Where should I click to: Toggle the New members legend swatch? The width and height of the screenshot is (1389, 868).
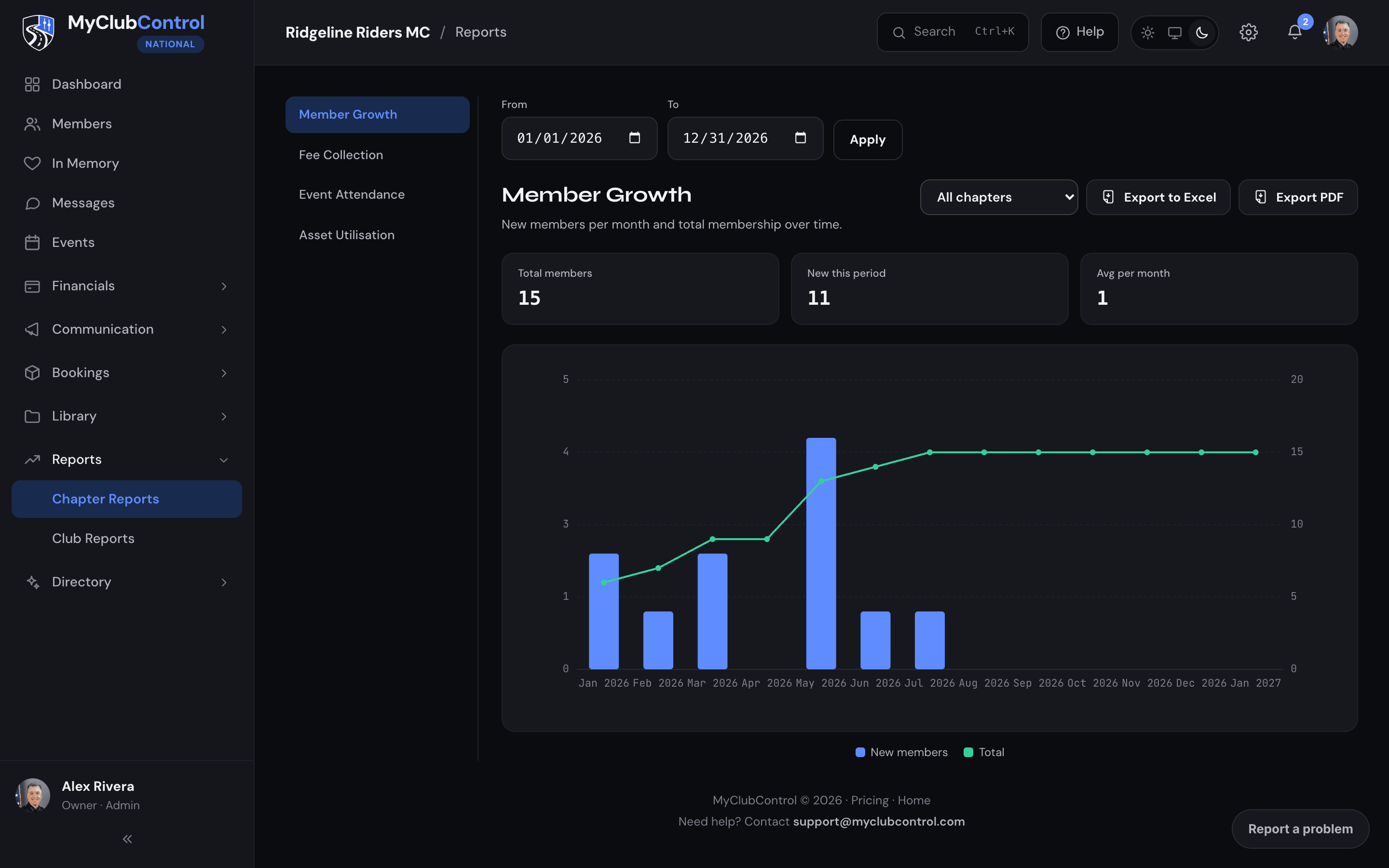(x=860, y=752)
